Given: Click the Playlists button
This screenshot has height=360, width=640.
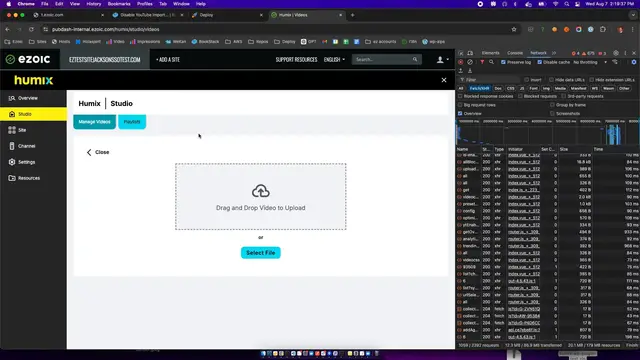Looking at the screenshot, I should [132, 122].
